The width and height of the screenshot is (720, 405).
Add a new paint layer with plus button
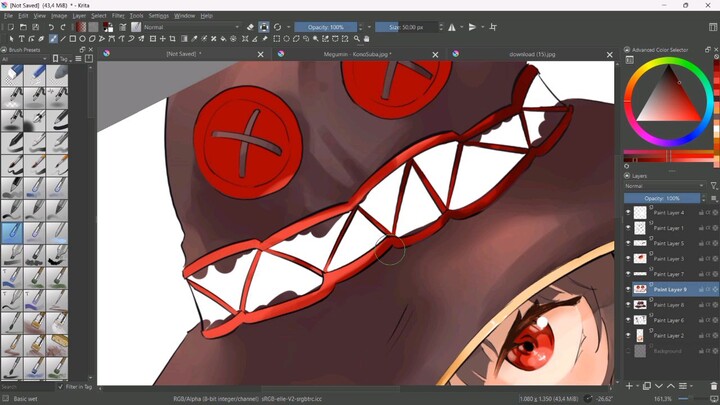pos(629,386)
